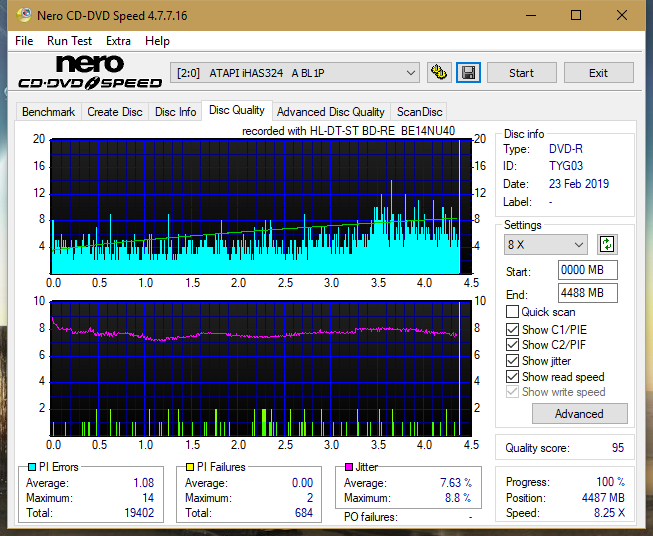Click the End position field 4488 MB

[x=587, y=293]
